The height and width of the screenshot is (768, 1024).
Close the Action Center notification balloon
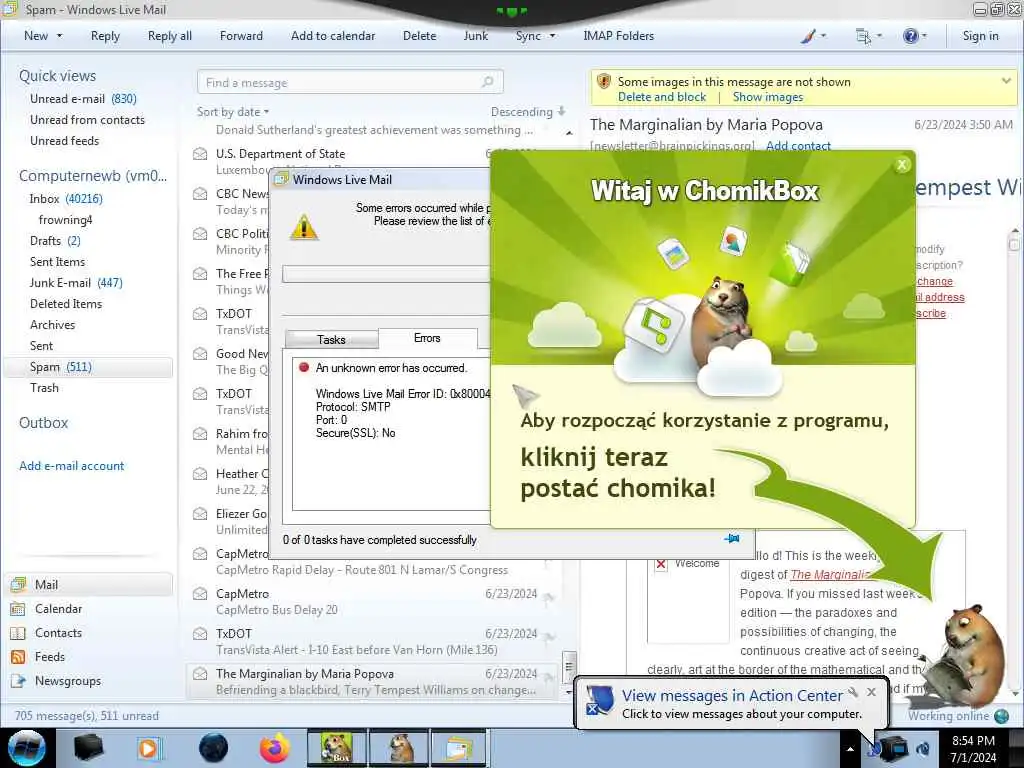tap(871, 692)
